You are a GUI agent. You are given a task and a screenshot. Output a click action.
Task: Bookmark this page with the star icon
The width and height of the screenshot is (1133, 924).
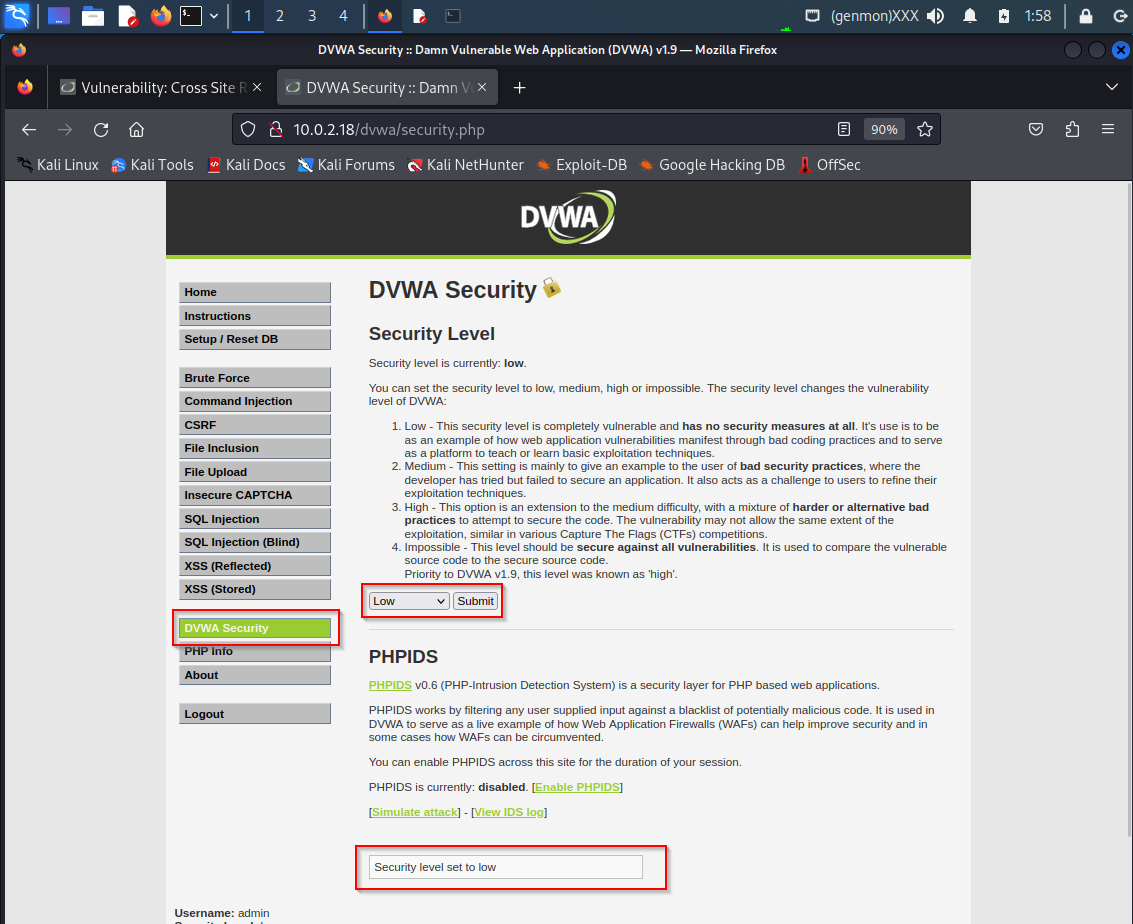pyautogui.click(x=924, y=129)
